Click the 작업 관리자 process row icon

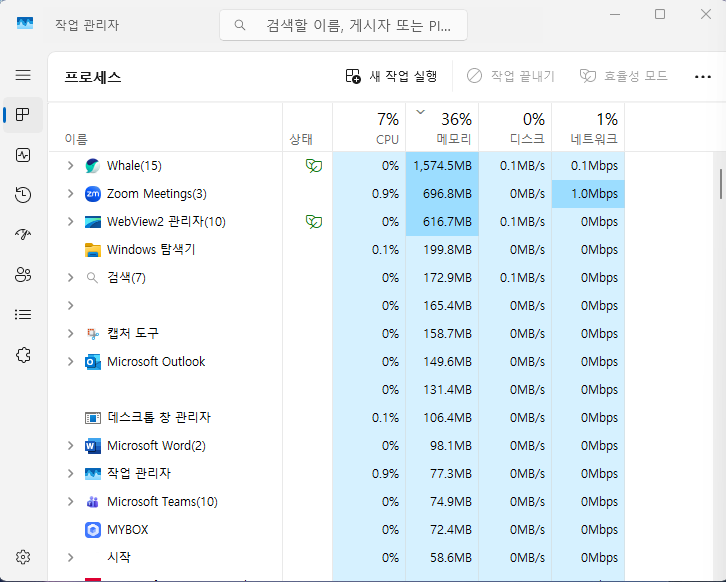93,474
